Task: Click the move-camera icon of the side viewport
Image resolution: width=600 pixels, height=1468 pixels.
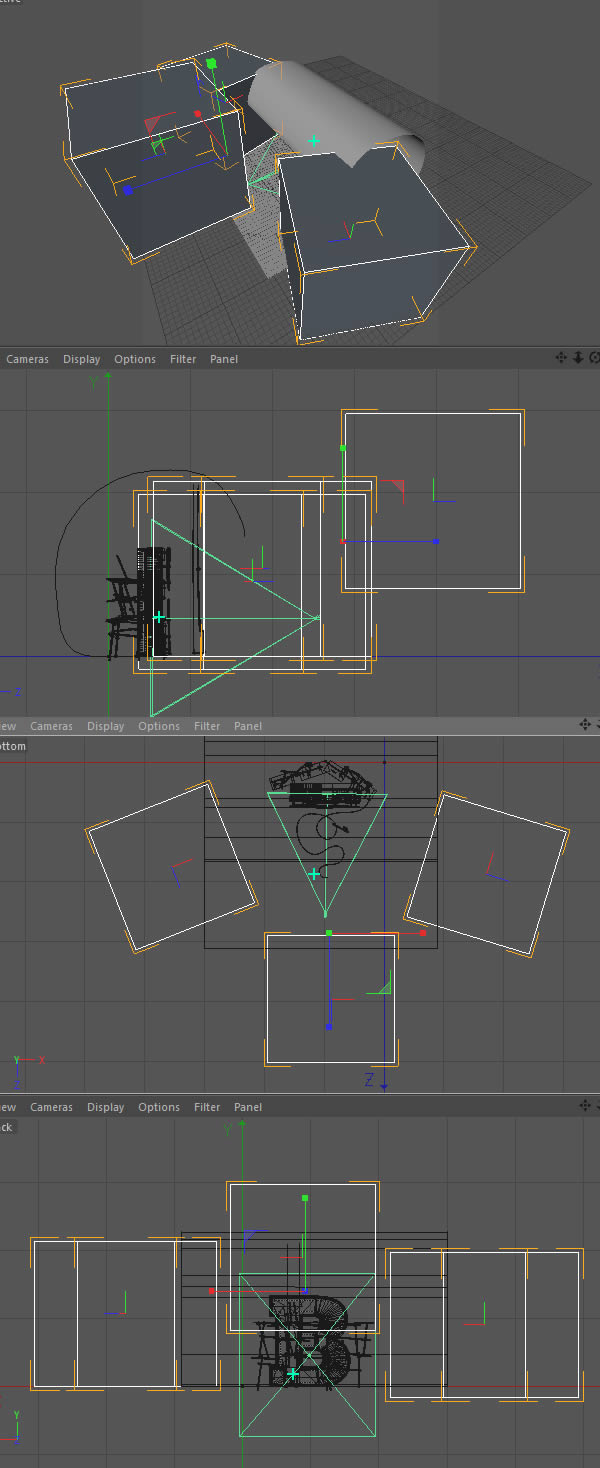Action: pos(561,358)
